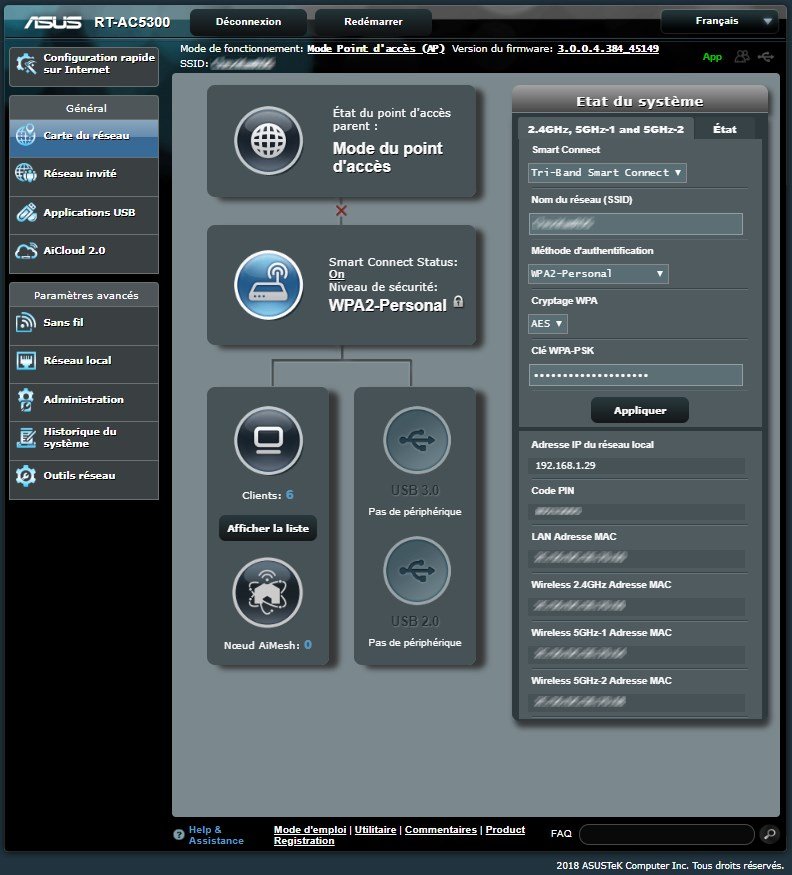Click the Nœud AiMesh count 0
Viewport: 792px width, 875px height.
click(308, 645)
